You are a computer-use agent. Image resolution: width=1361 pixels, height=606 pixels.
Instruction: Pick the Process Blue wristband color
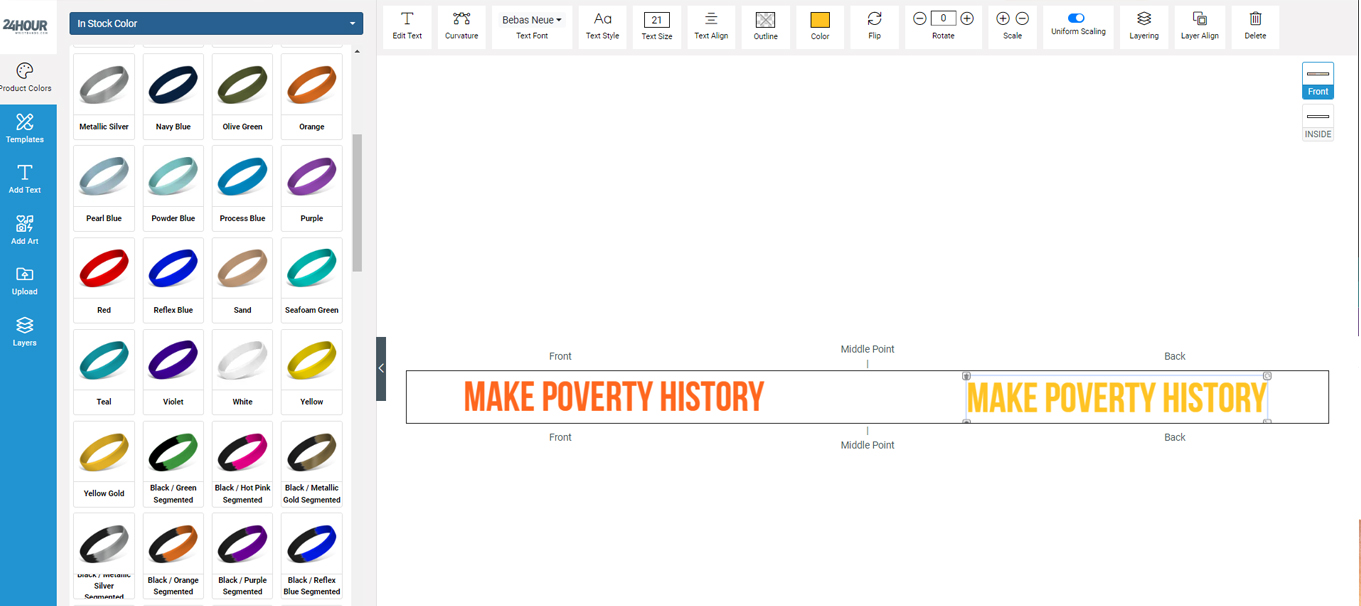[243, 188]
